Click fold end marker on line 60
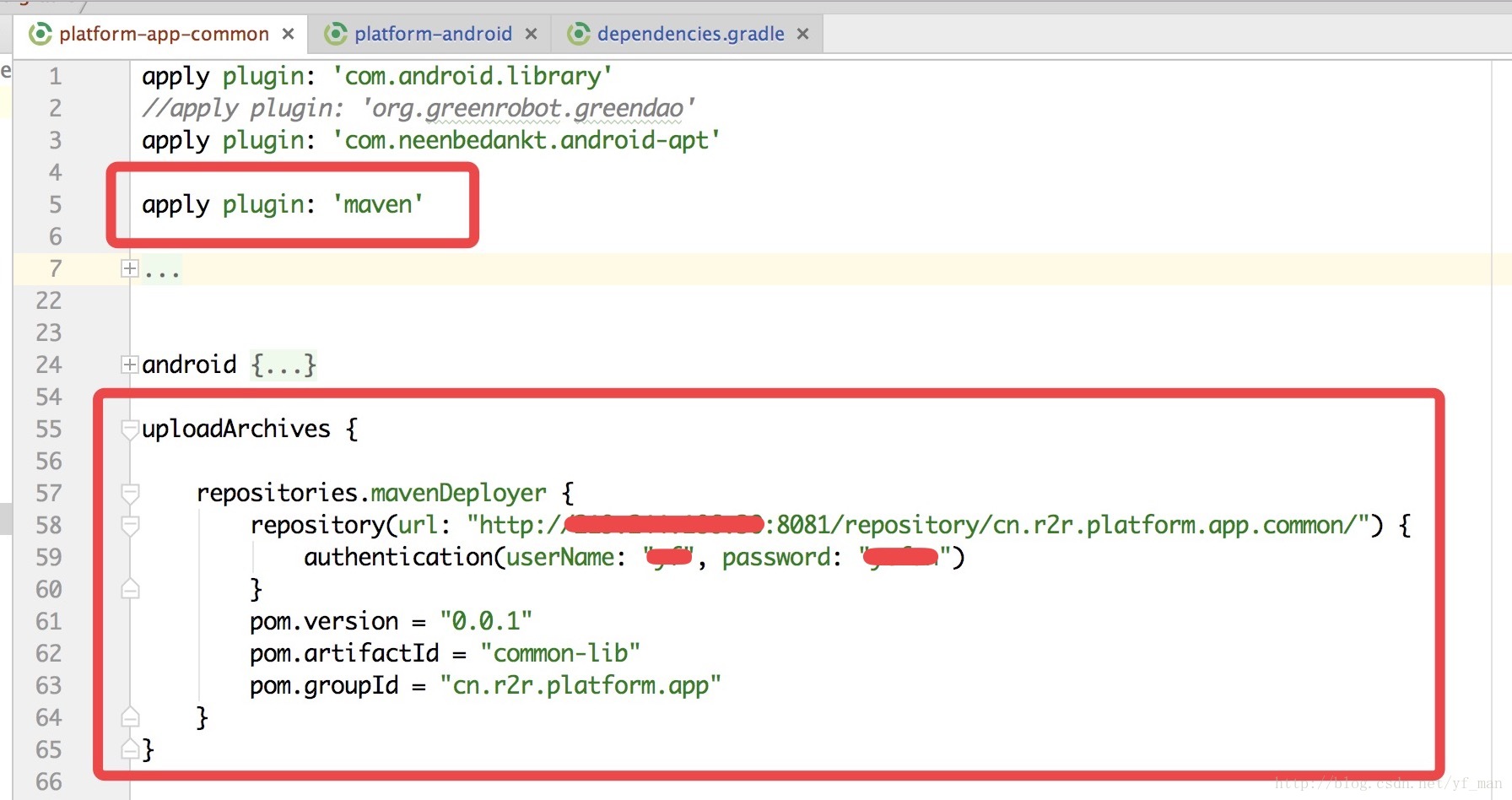 [130, 589]
